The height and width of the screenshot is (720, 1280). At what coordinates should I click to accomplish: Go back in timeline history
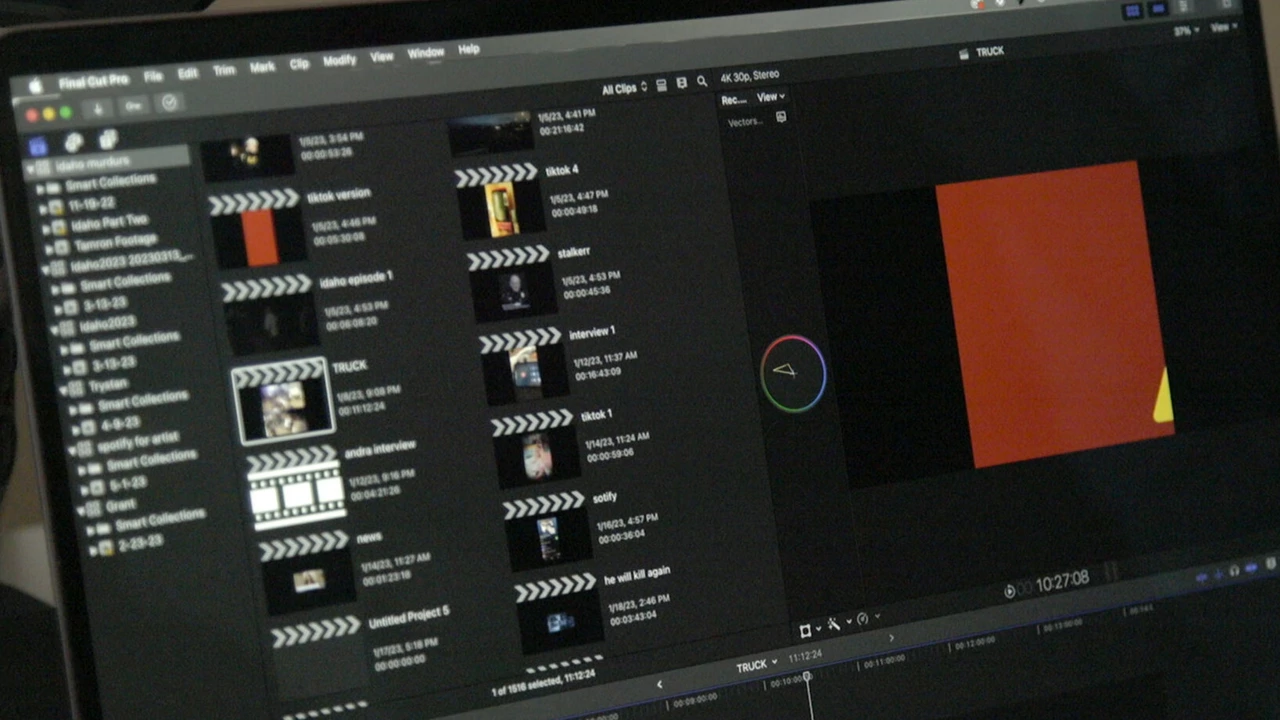point(658,684)
